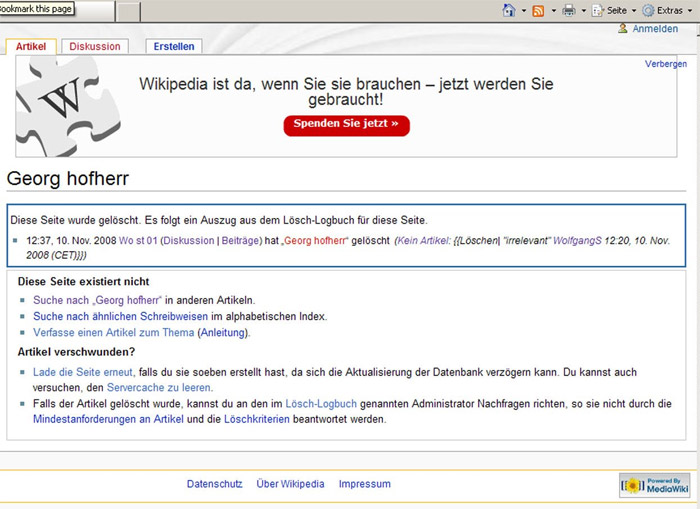
Task: Open the Lösch-Logbuch link
Action: click(x=321, y=404)
